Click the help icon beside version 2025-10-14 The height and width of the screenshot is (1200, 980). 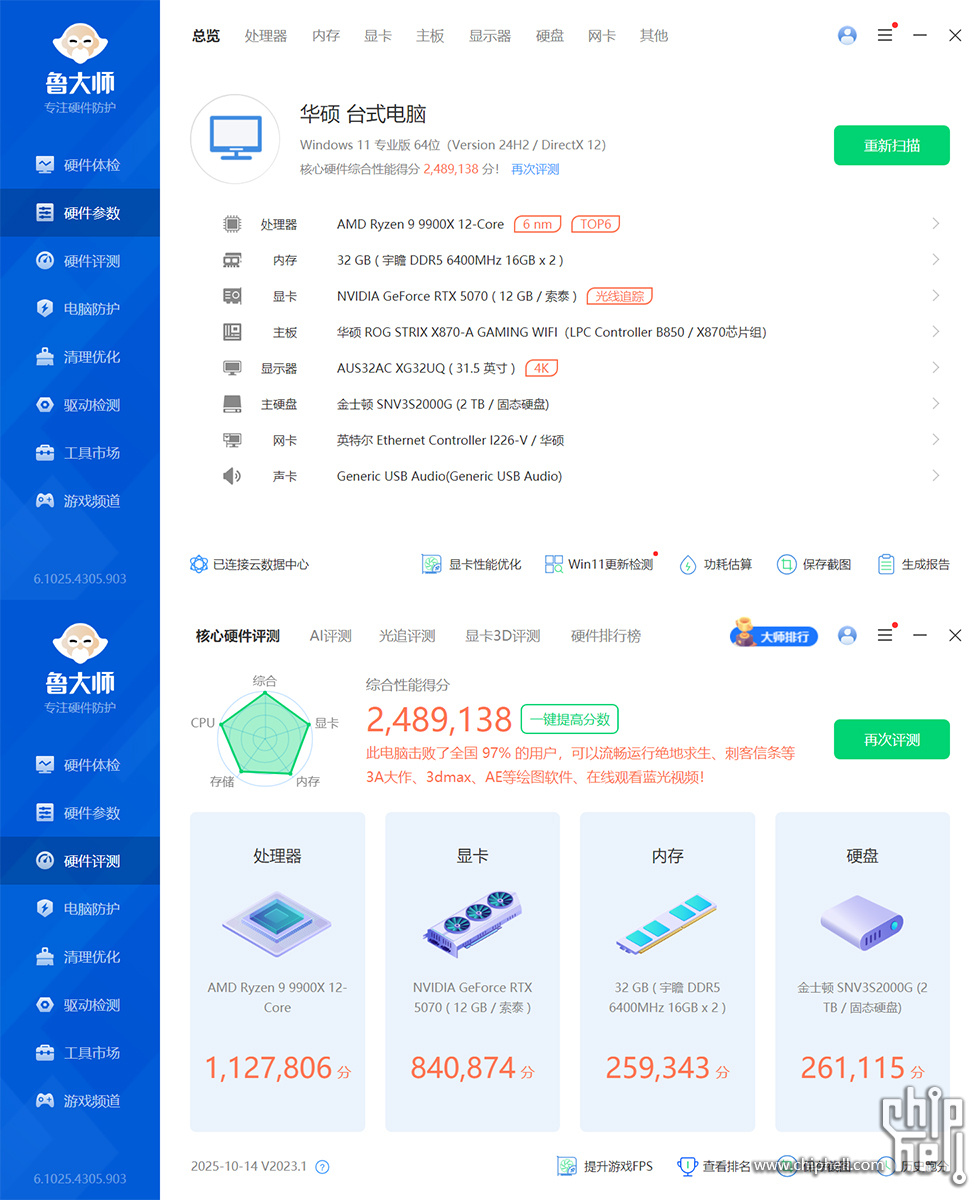(x=322, y=1167)
